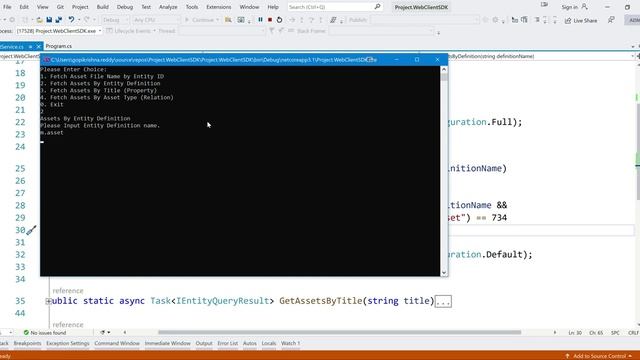Open the Debug menu
This screenshot has width=640, height=360.
tap(124, 7)
